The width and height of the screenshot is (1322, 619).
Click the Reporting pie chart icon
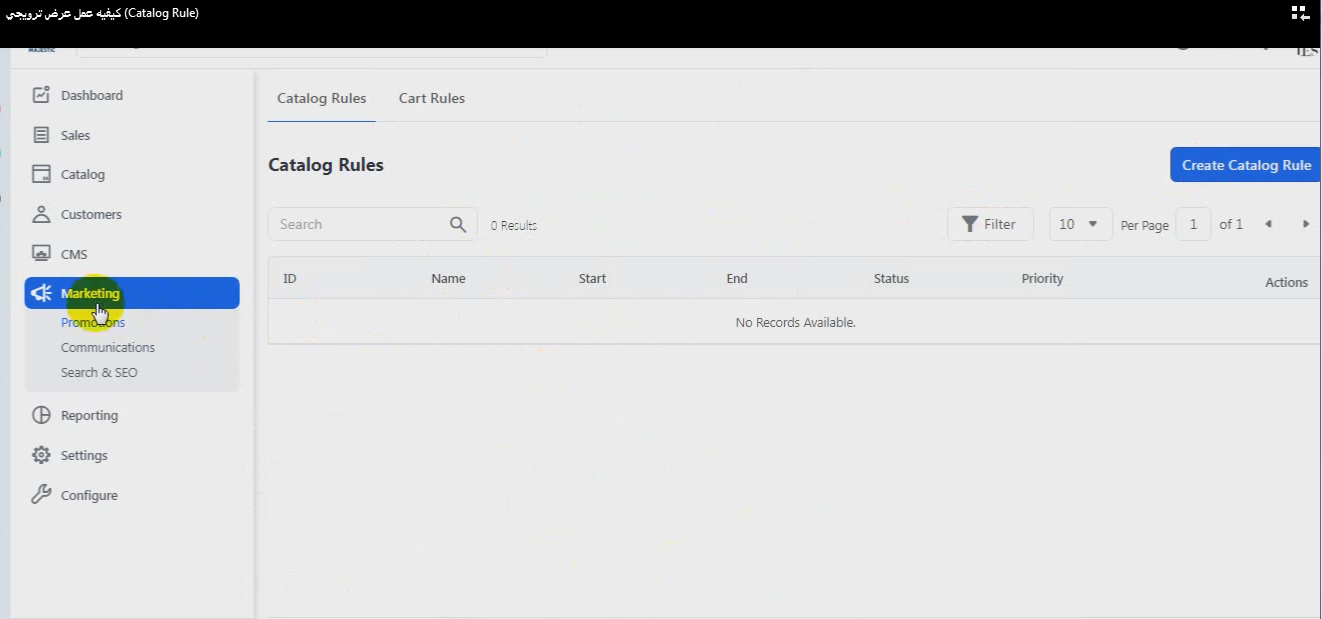pos(41,415)
